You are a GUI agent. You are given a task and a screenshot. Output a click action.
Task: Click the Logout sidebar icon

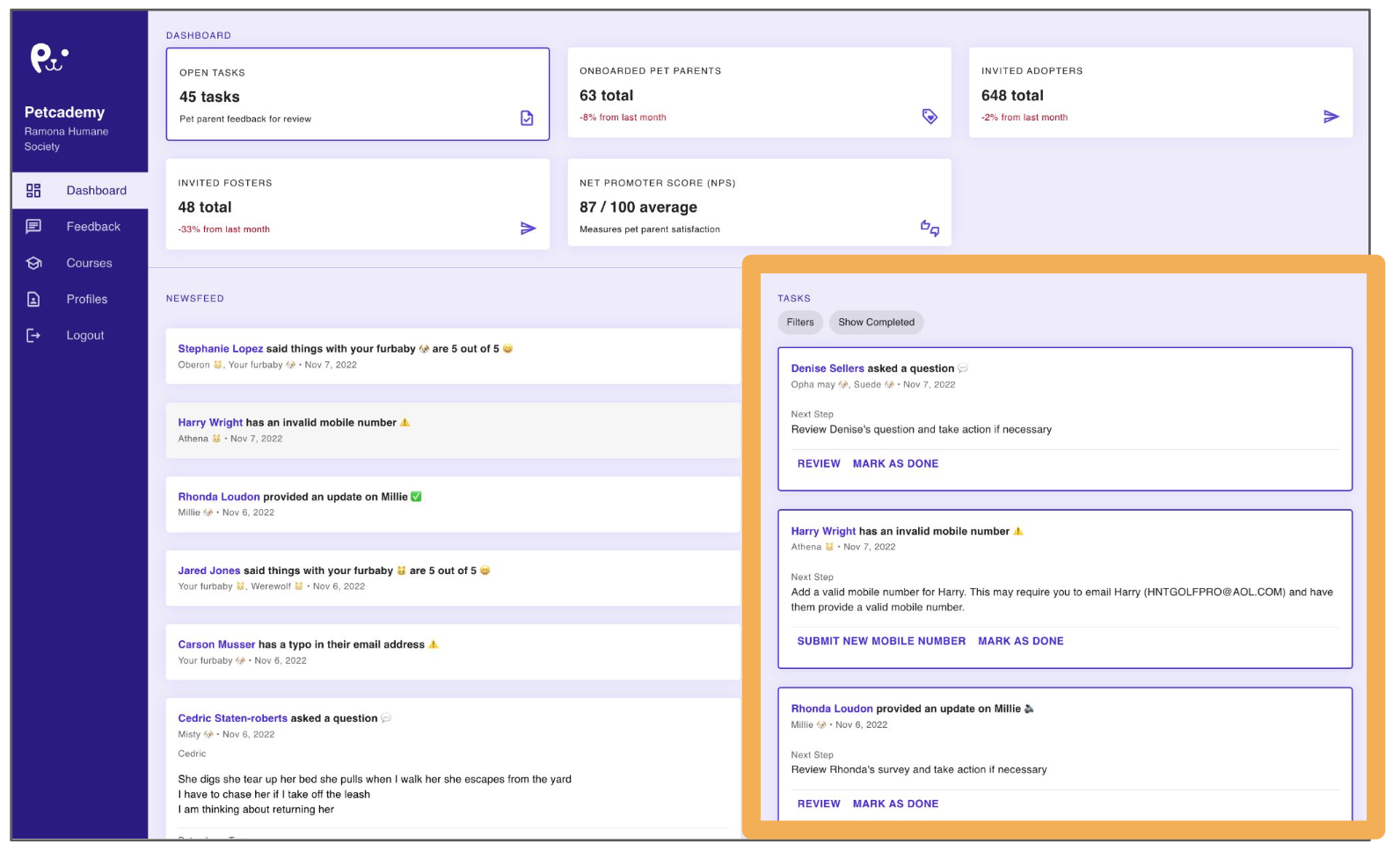[x=33, y=335]
